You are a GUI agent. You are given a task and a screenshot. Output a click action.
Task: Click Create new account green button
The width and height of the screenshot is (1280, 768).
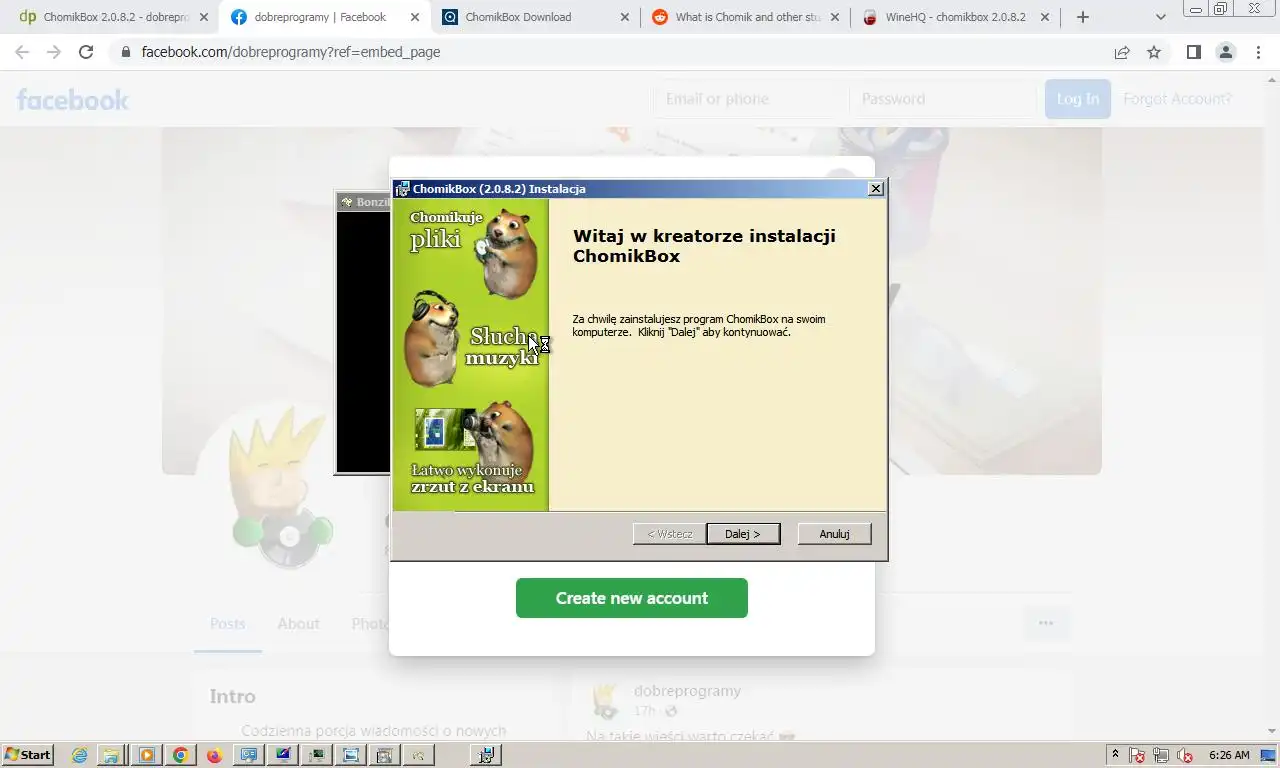[632, 598]
